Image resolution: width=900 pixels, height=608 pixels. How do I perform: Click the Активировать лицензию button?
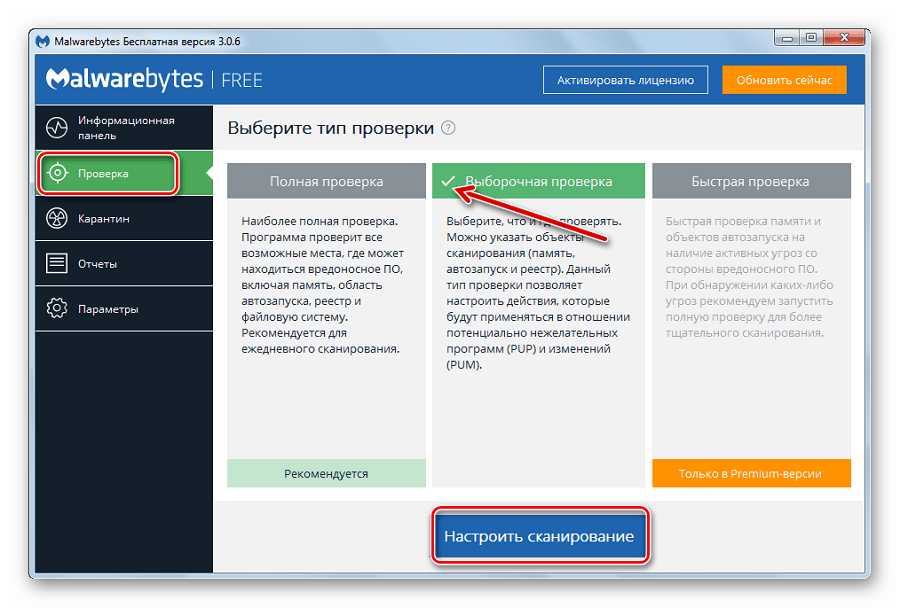(x=625, y=80)
